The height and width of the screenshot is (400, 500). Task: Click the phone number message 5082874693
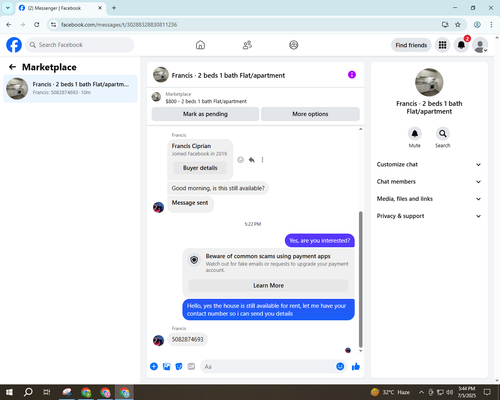[x=187, y=339]
